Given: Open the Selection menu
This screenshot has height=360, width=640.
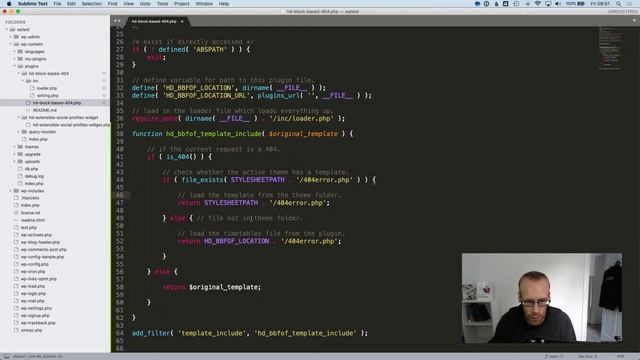Looking at the screenshot, I should point(91,4).
